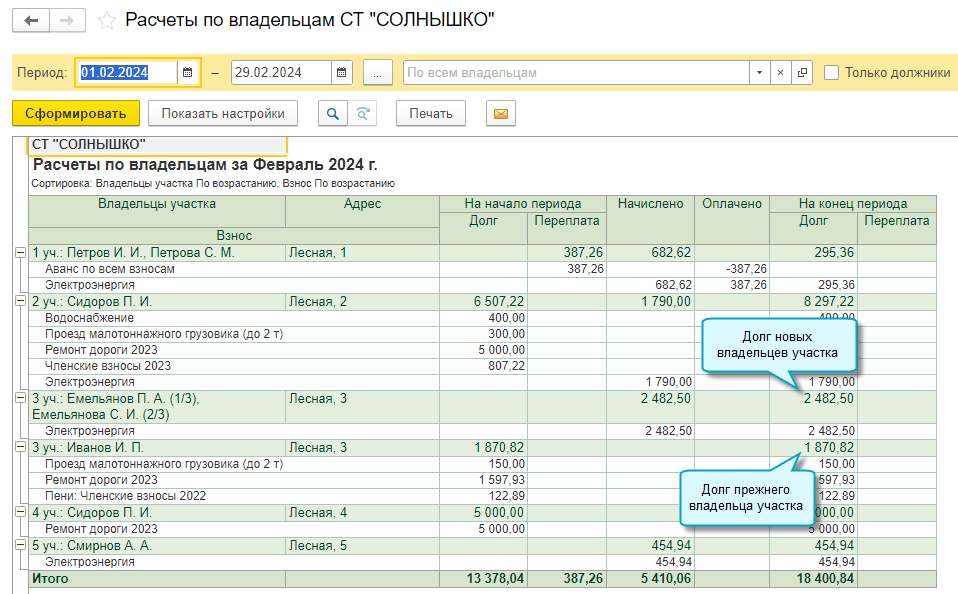Viewport: 958px width, 594px height.
Task: Collapse the 1 уч. Петров group
Action: pyautogui.click(x=20, y=253)
